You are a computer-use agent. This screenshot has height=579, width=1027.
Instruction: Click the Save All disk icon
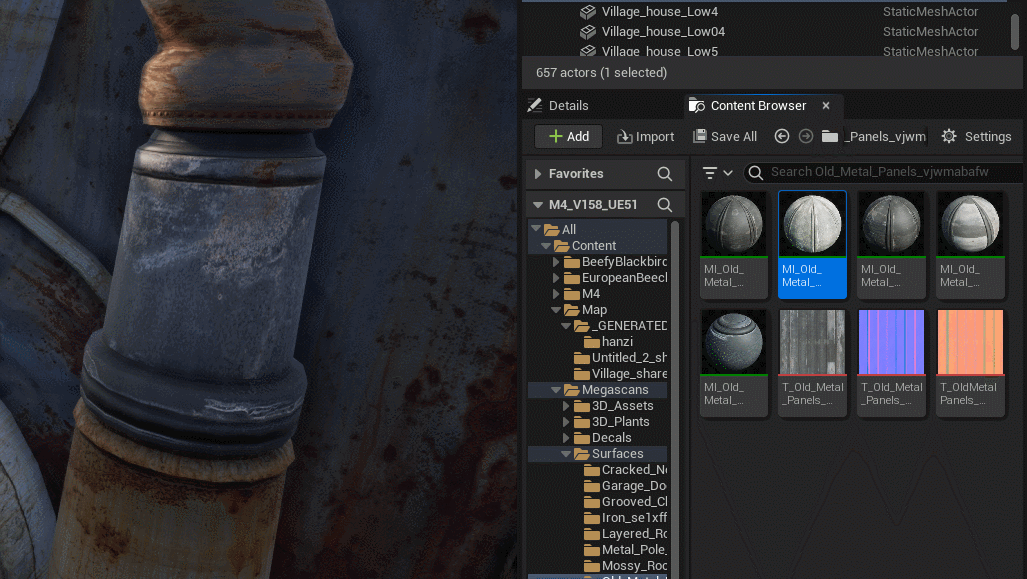point(700,137)
